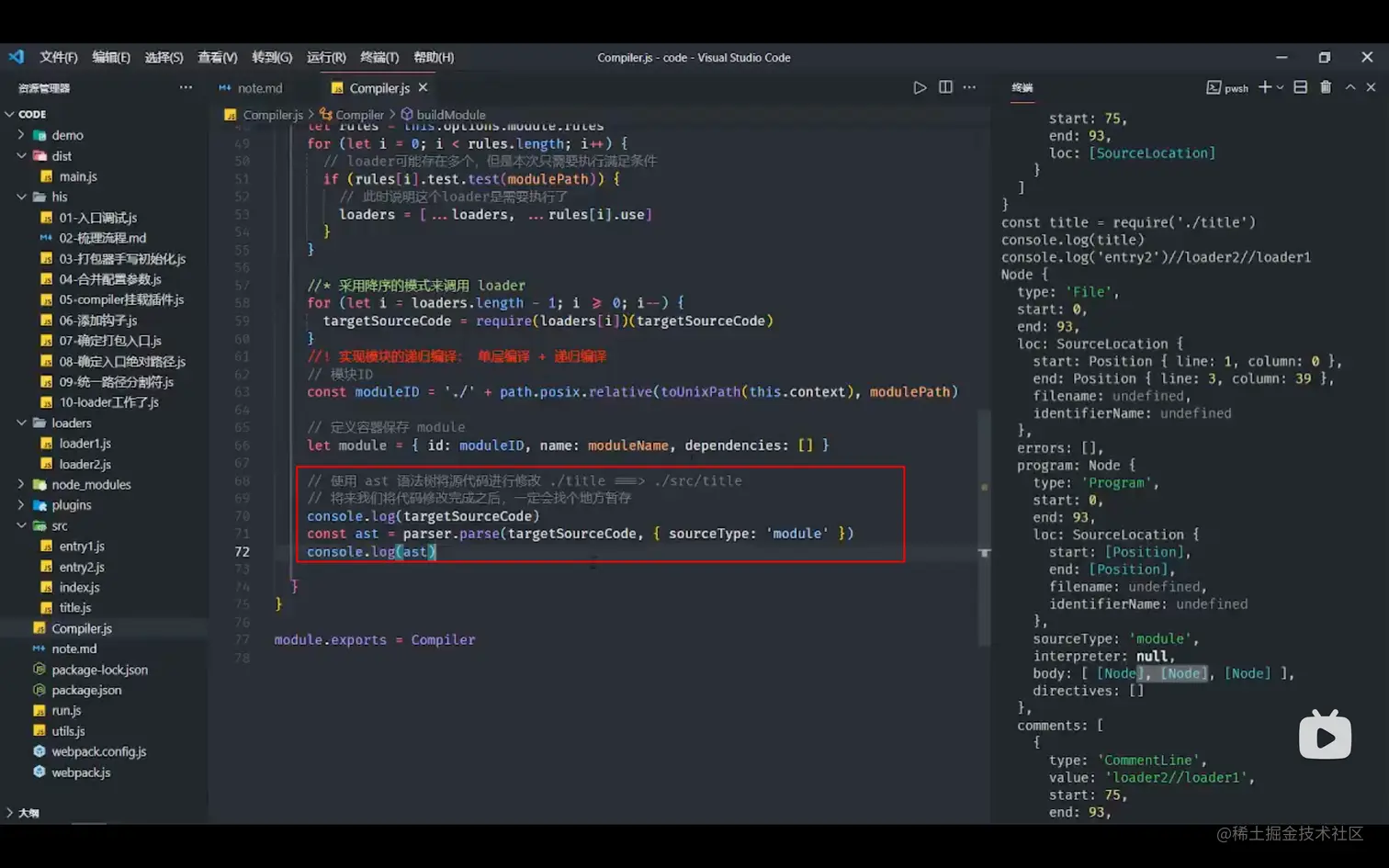Expand the 大纲 outline section
The image size is (1389, 868).
click(x=10, y=813)
